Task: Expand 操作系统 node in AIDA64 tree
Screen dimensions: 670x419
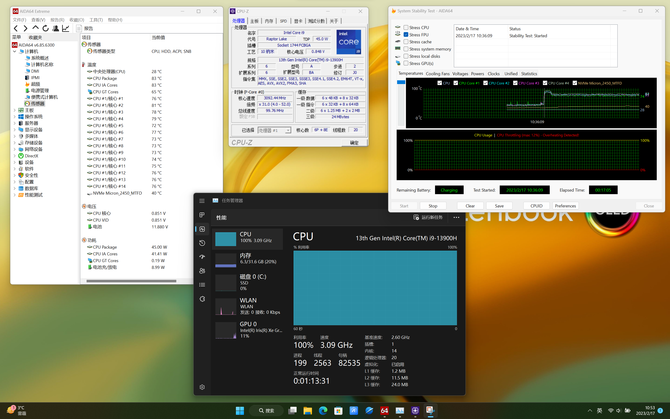Action: click(15, 117)
